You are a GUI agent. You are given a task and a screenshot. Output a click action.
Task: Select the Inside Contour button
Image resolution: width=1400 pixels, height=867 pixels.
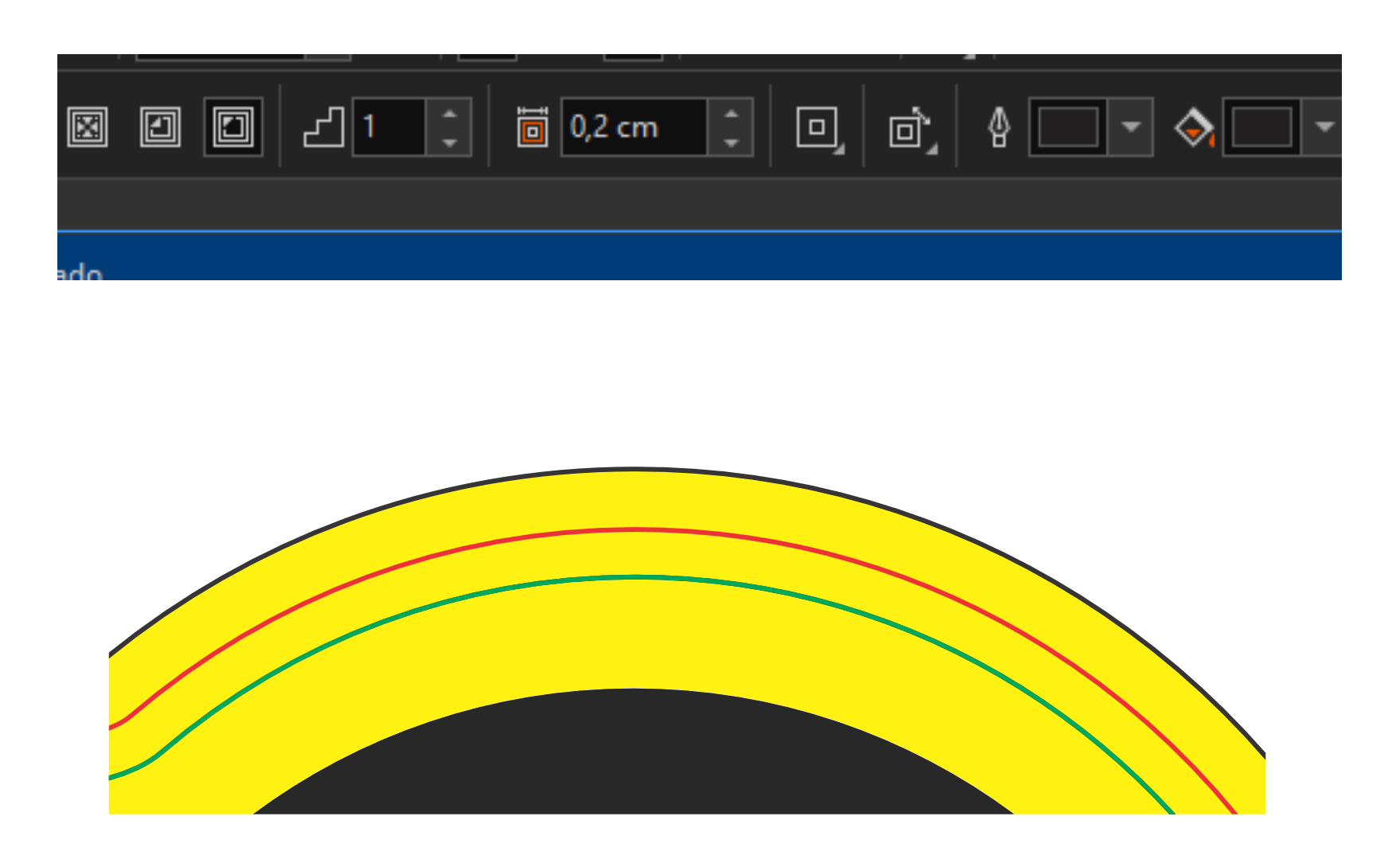pyautogui.click(x=160, y=127)
